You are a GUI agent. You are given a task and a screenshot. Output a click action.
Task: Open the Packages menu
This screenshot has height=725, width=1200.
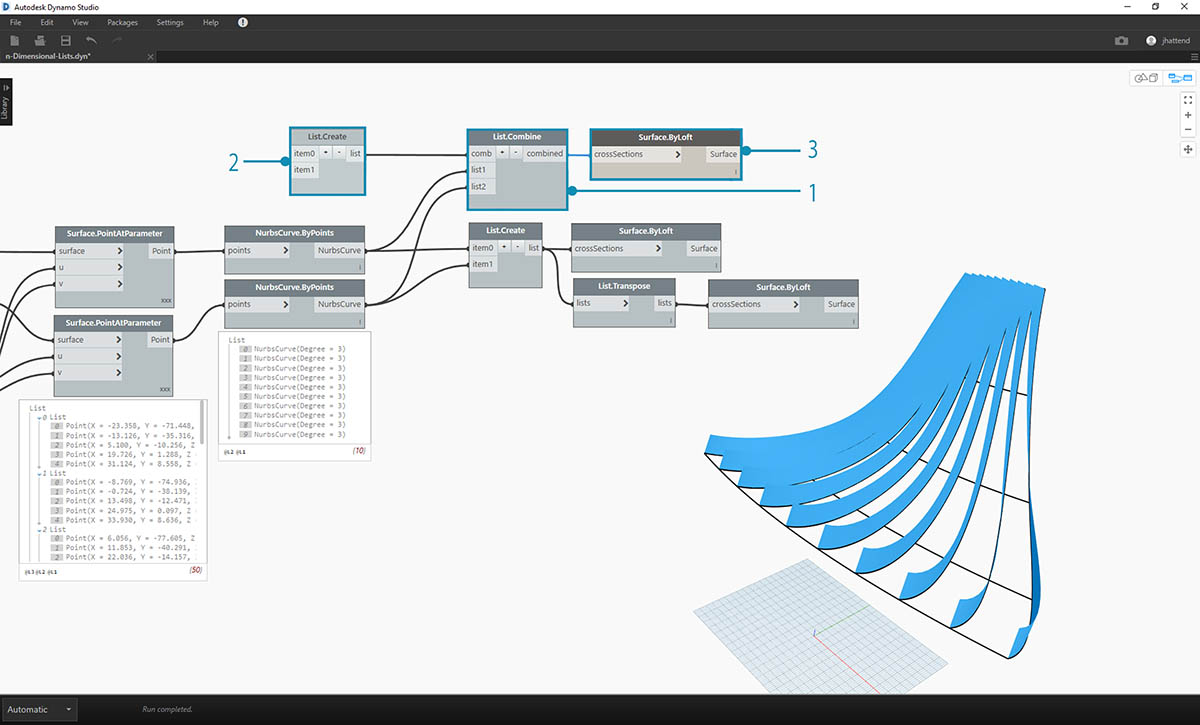122,22
